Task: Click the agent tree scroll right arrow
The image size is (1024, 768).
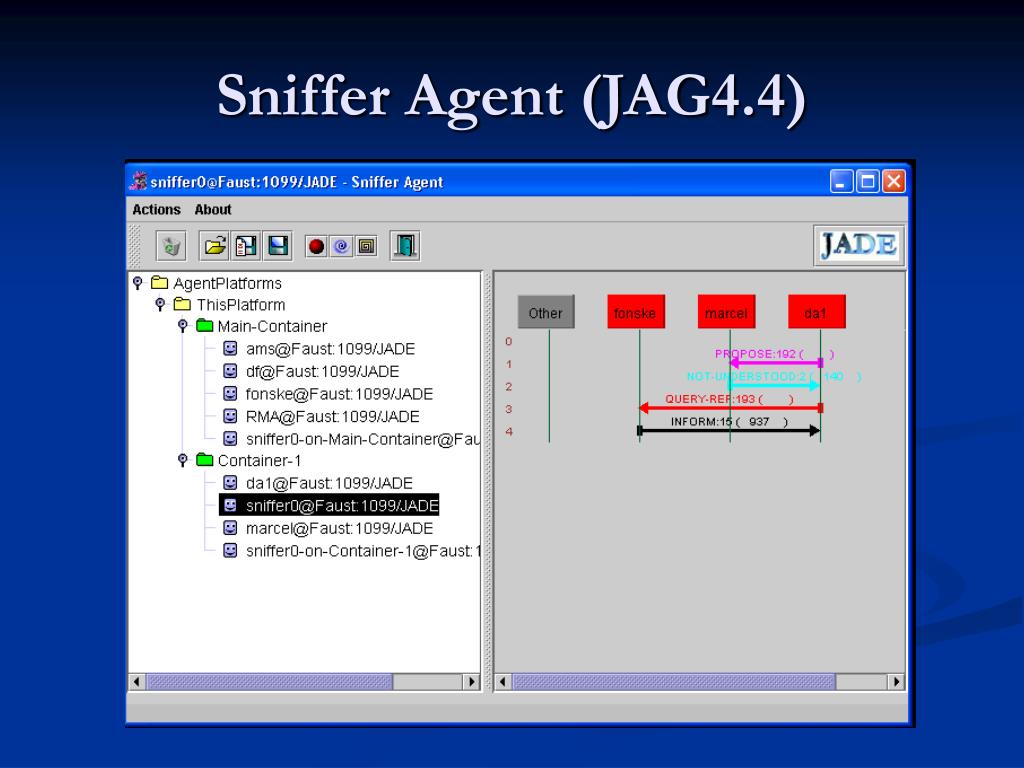Action: [x=472, y=682]
